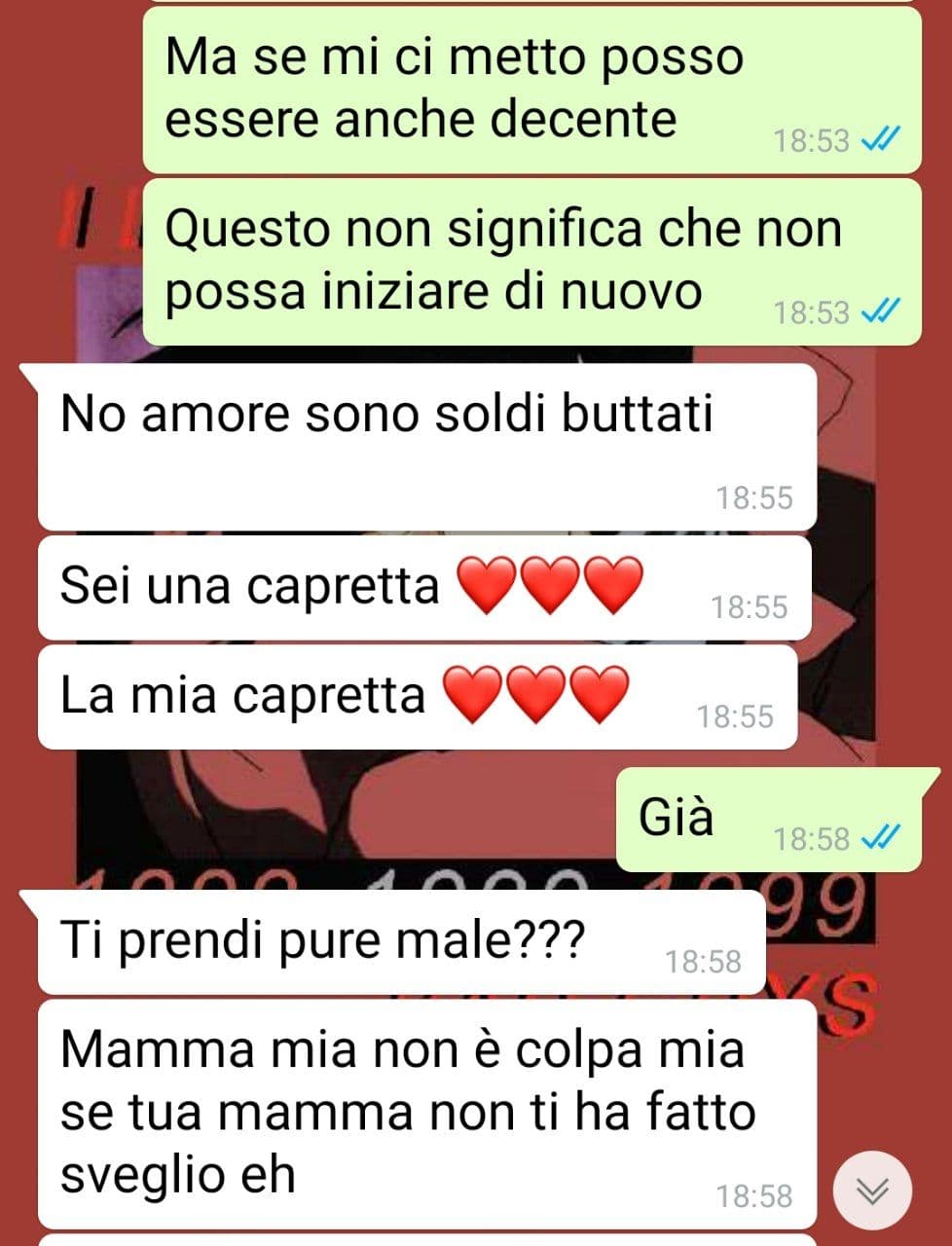Screen dimensions: 952x1246
Task: Select 'Questo non significa che non' message
Action: [x=531, y=261]
